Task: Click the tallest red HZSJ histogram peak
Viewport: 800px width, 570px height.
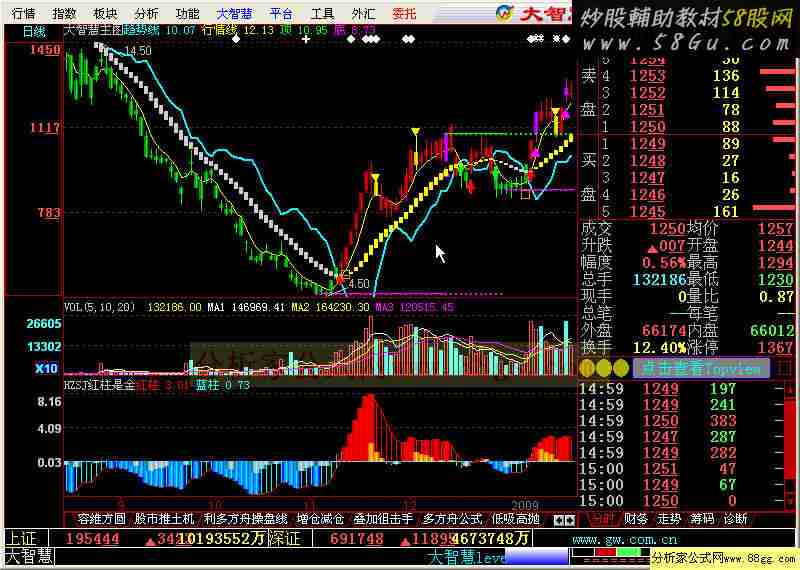Action: click(369, 428)
